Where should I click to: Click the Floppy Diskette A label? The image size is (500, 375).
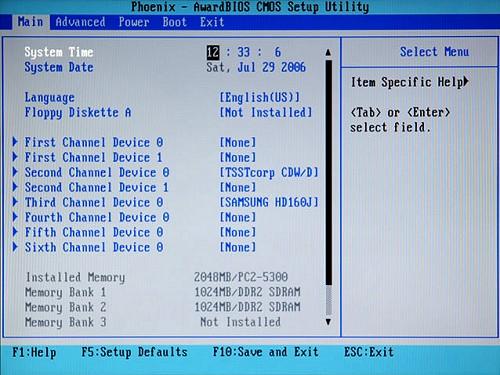(x=78, y=112)
